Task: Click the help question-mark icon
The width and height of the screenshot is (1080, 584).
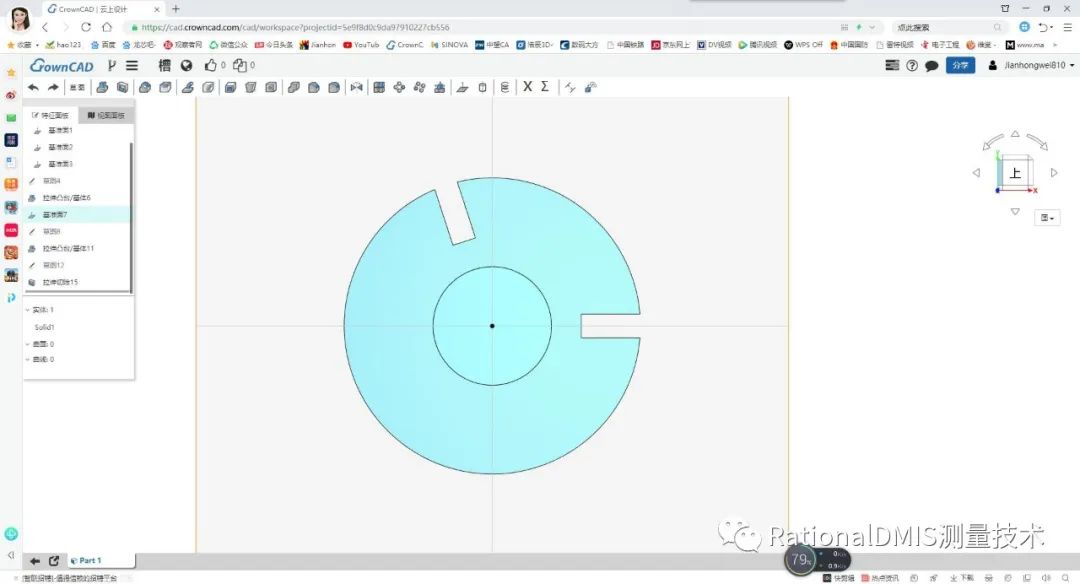Action: [910, 65]
